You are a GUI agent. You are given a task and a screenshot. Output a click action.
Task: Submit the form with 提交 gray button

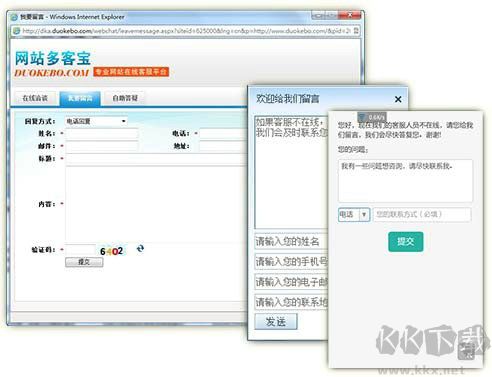pyautogui.click(x=84, y=262)
